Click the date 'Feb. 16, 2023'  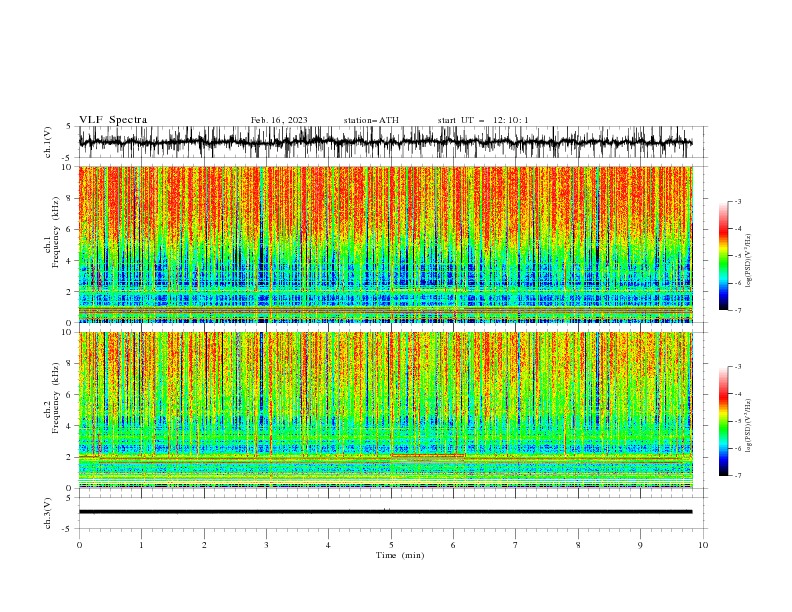pyautogui.click(x=279, y=120)
